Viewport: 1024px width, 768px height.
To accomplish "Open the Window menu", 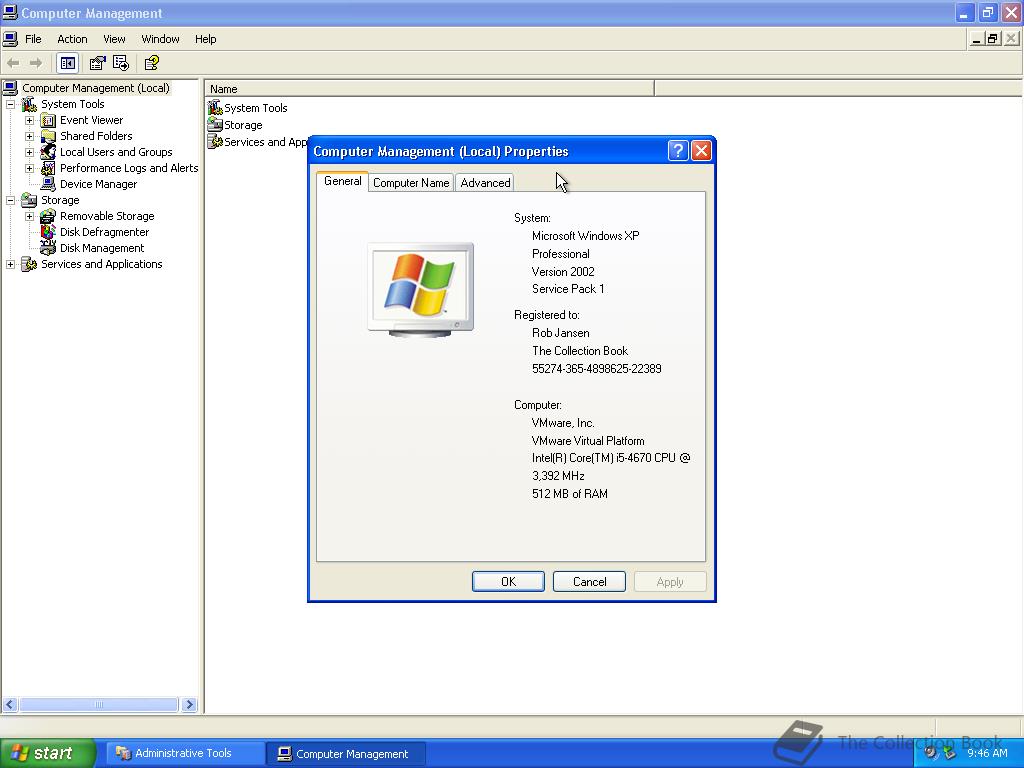I will click(160, 39).
